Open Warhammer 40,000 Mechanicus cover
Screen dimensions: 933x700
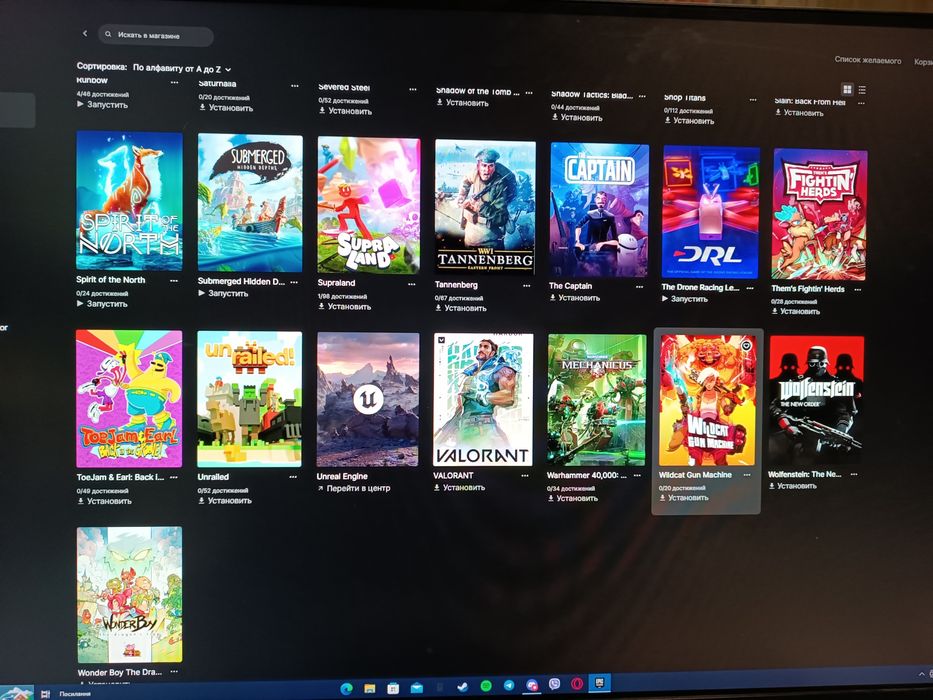597,399
